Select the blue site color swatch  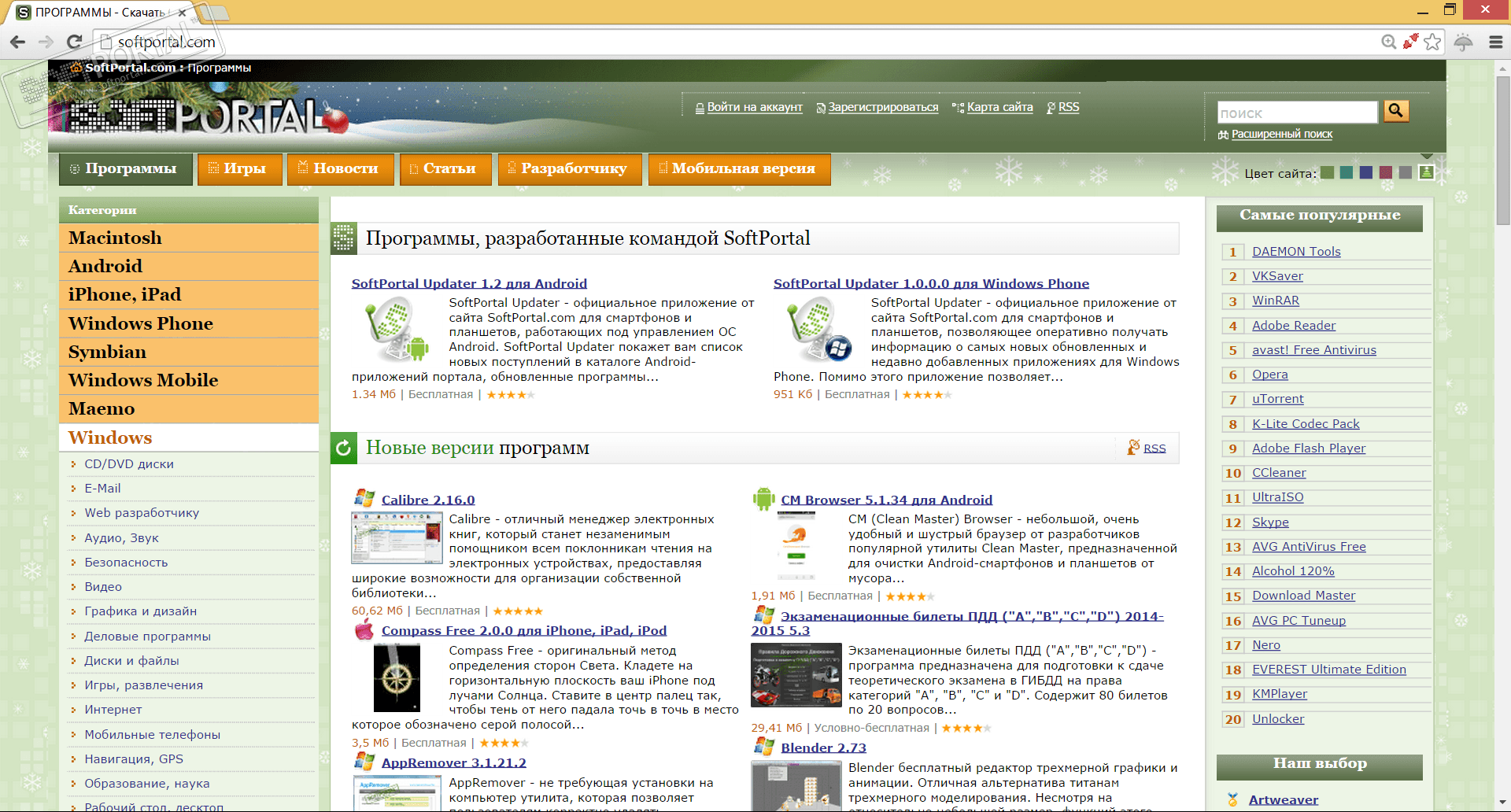[x=1366, y=172]
